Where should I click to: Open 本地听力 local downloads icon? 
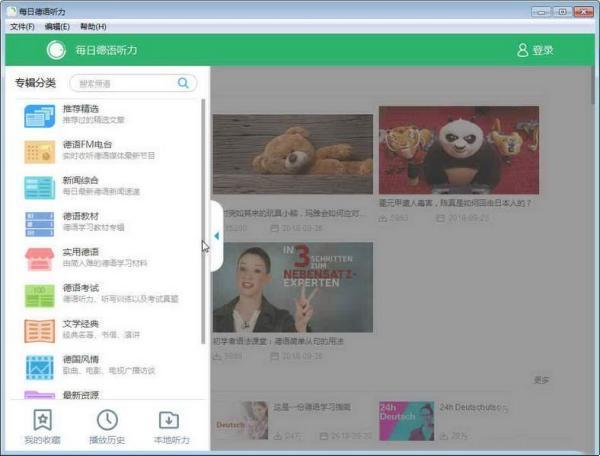[169, 420]
